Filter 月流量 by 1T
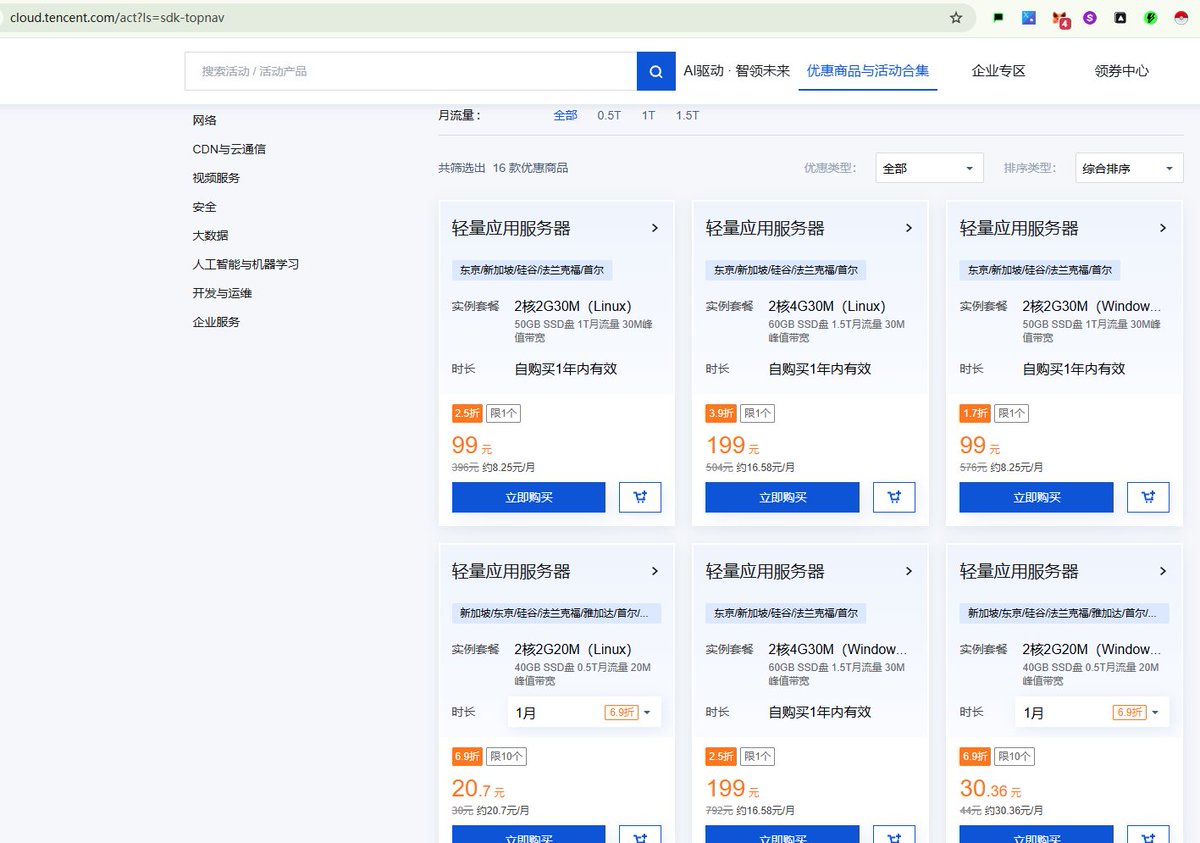 tap(648, 115)
